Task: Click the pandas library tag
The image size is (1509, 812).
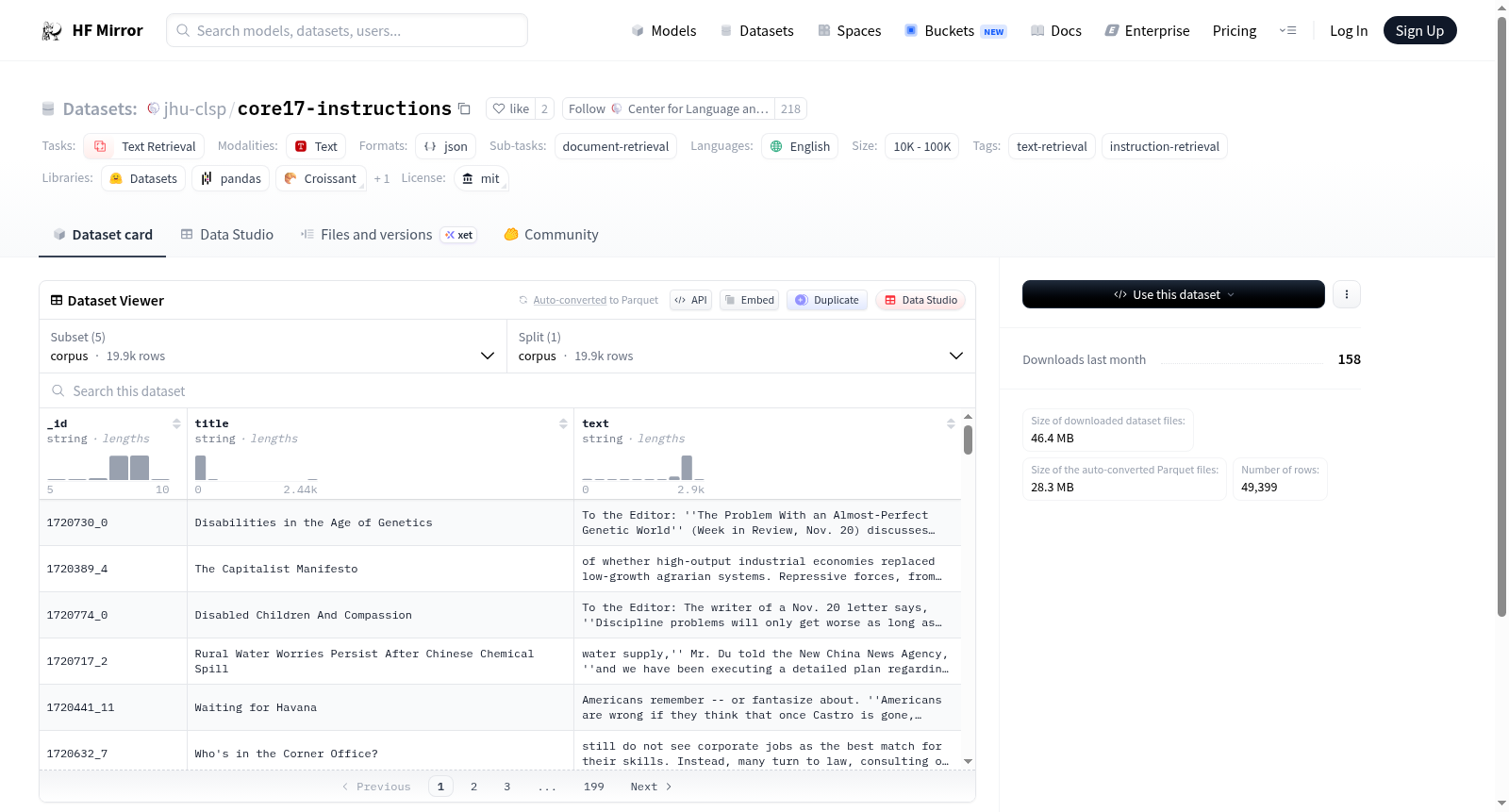Action: [231, 178]
